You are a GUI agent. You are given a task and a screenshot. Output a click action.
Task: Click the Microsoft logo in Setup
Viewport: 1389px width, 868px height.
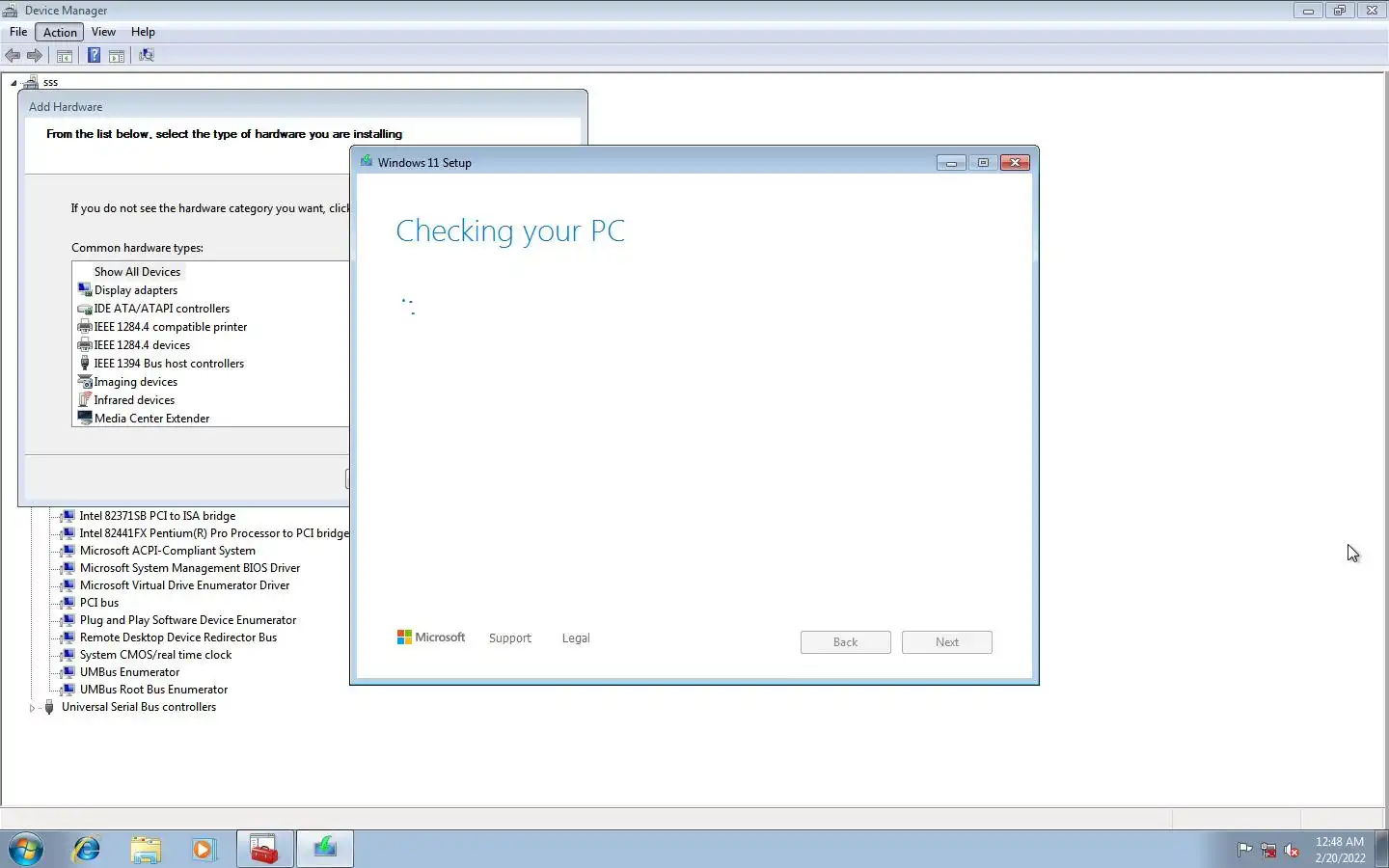(x=431, y=637)
